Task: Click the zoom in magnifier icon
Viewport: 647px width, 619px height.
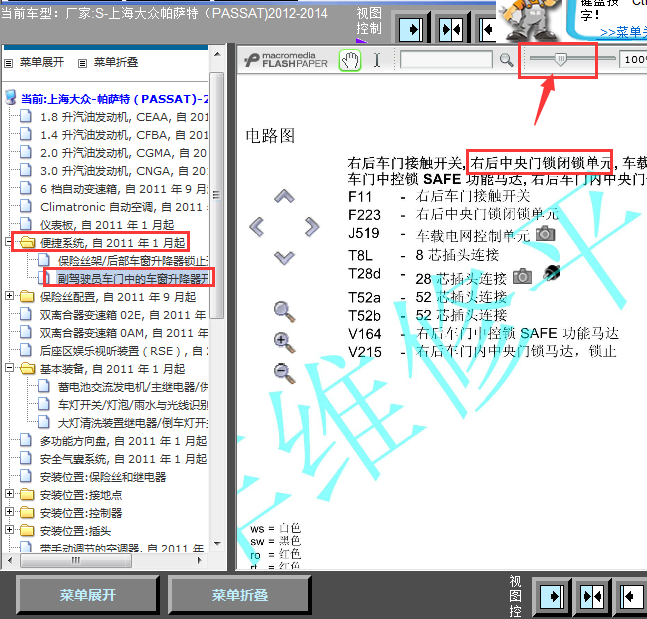Action: [285, 343]
